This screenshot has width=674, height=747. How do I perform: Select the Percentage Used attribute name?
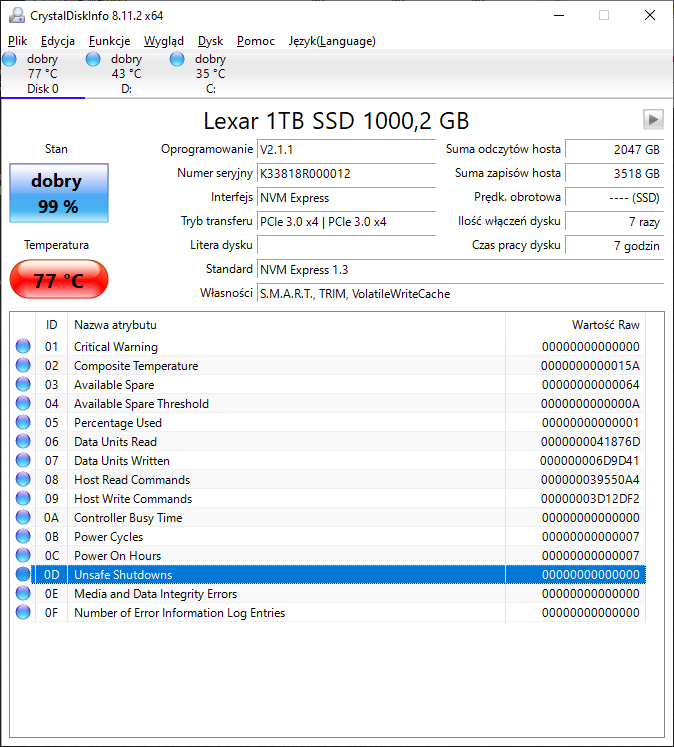pos(118,423)
